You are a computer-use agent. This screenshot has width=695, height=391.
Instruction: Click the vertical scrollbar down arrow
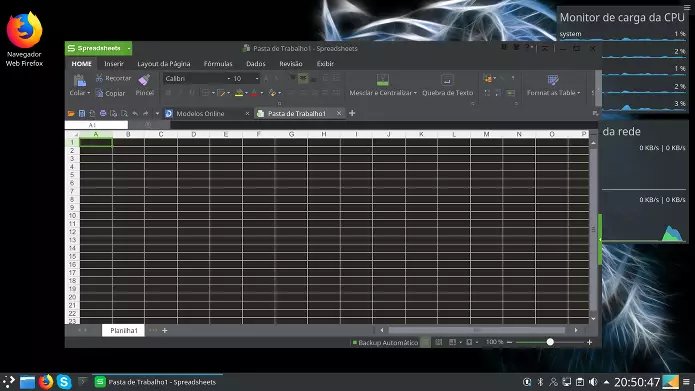[593, 319]
